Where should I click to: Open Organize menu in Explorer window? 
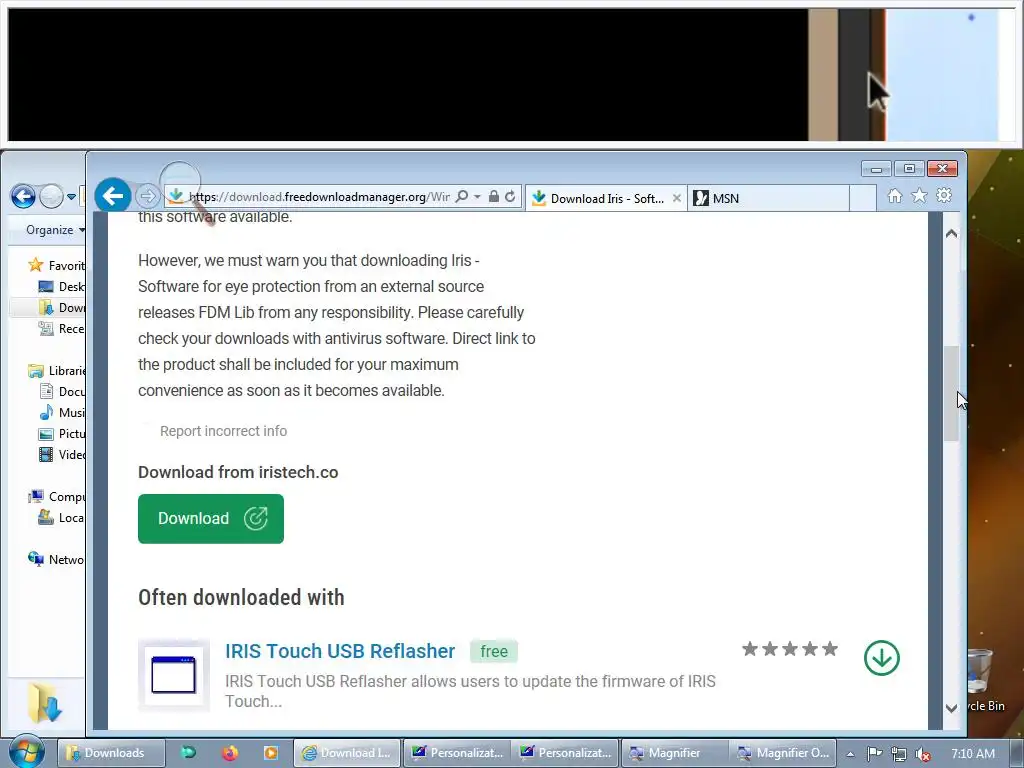click(55, 230)
